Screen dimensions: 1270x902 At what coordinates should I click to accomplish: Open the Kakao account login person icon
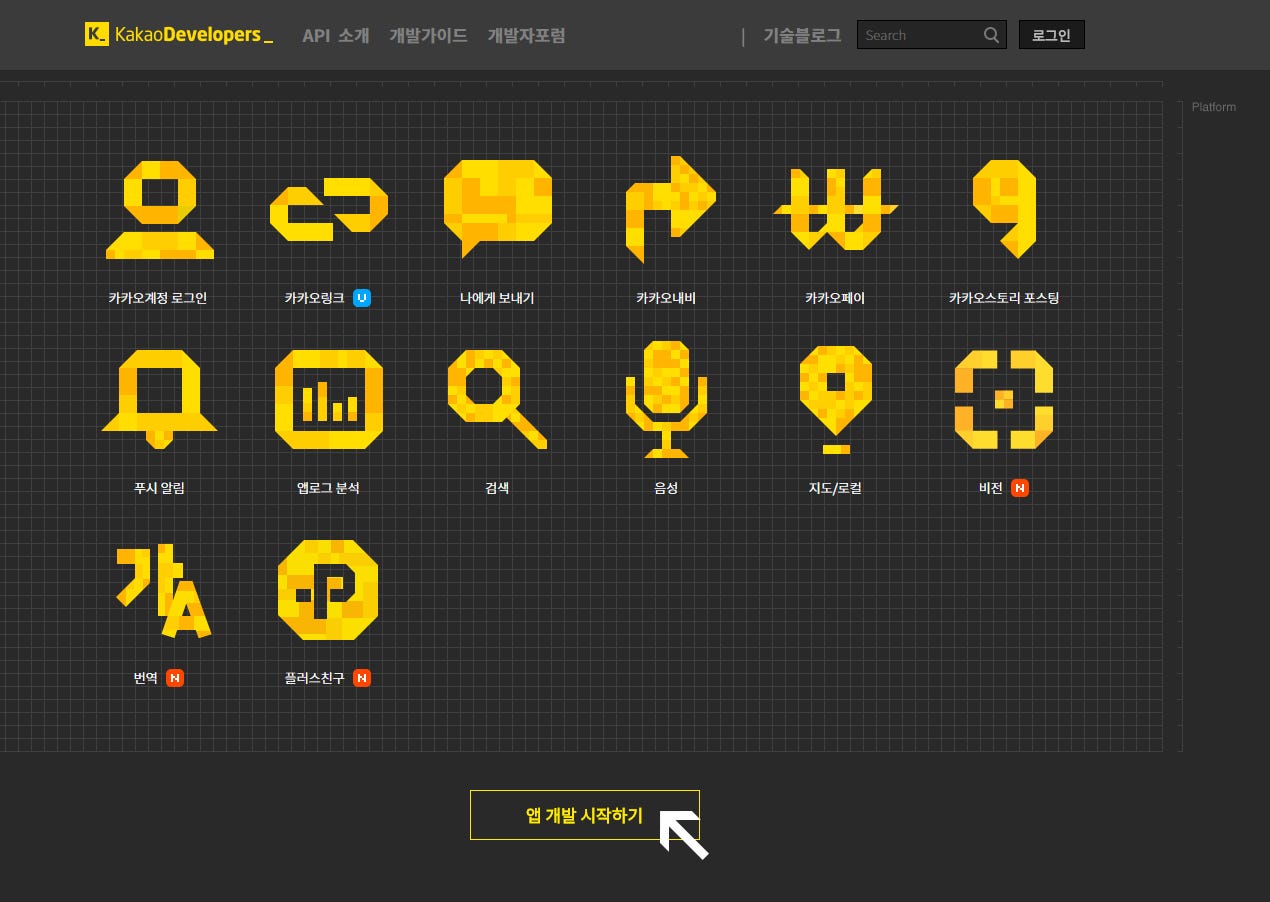pos(159,210)
